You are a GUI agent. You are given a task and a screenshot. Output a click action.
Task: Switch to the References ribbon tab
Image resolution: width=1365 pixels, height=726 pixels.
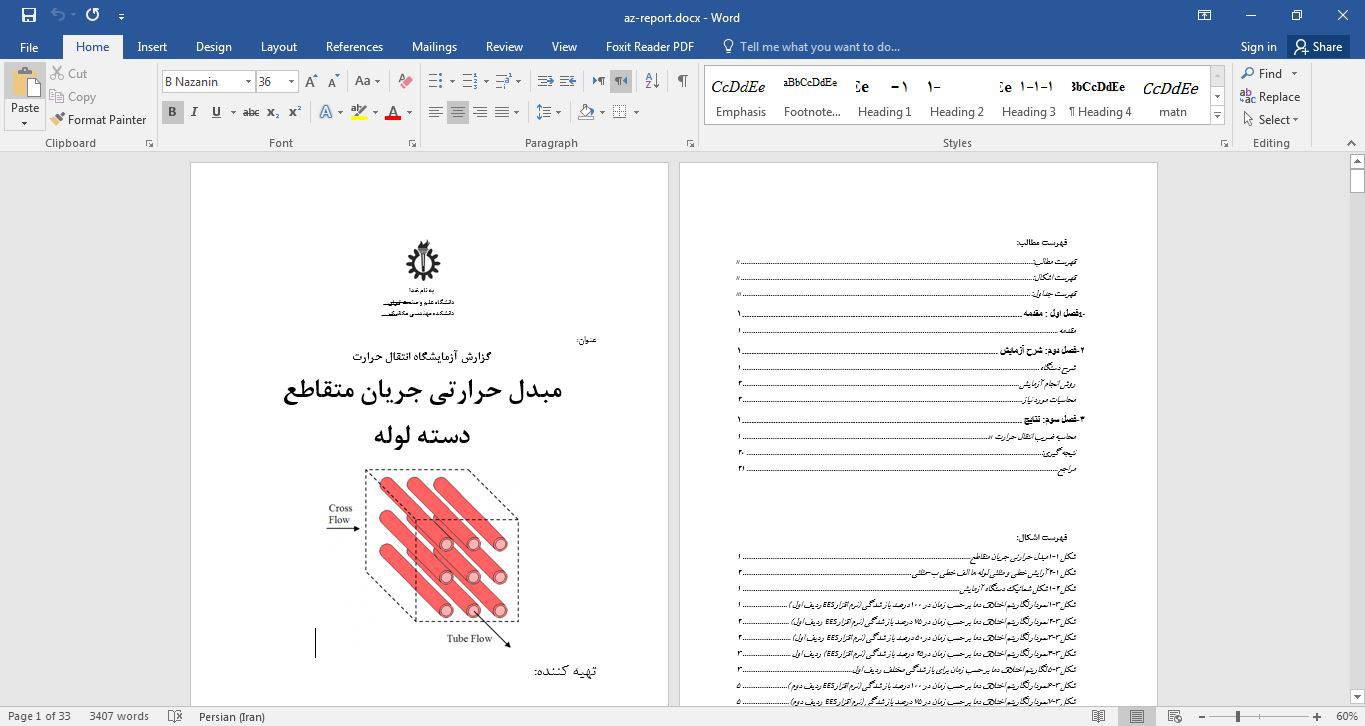(x=354, y=46)
